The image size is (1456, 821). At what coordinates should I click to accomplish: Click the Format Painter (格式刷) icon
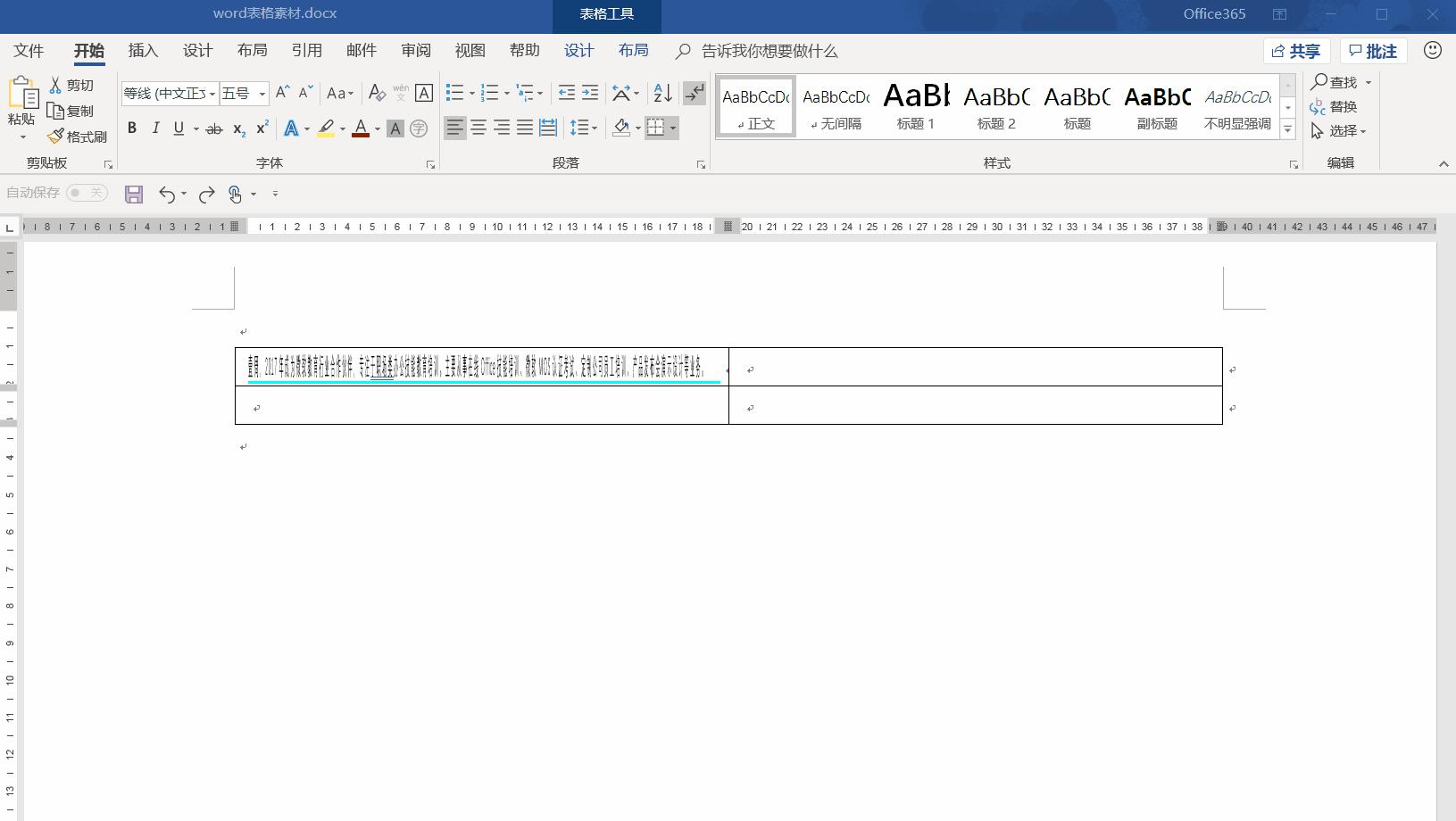pos(55,137)
